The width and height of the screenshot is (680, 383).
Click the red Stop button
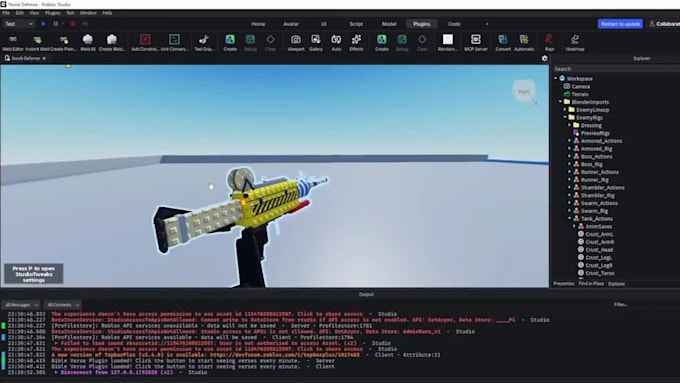click(73, 24)
